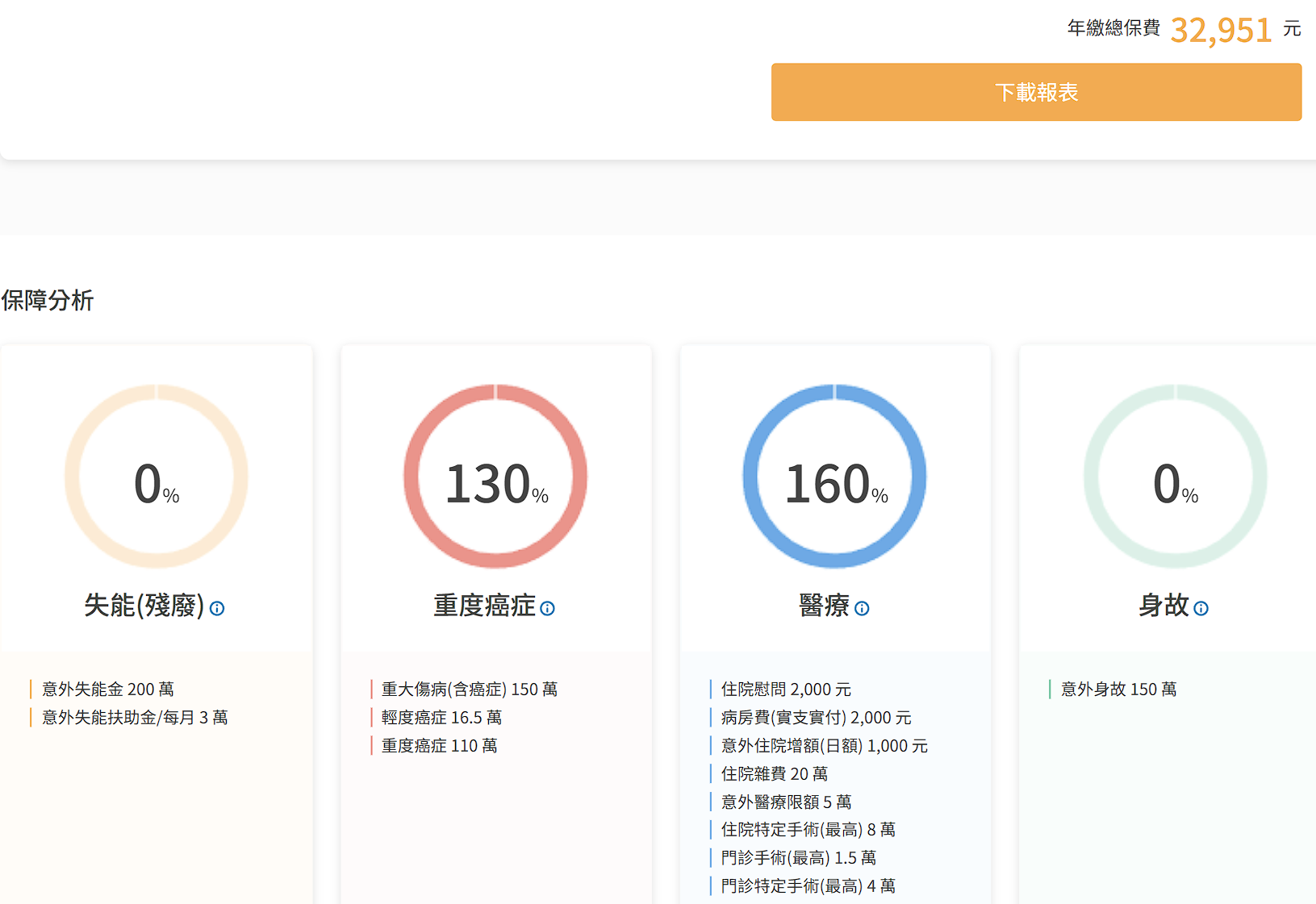Open info icon next to 失能(殘廢)
Screen dimensions: 1316x904
click(217, 609)
